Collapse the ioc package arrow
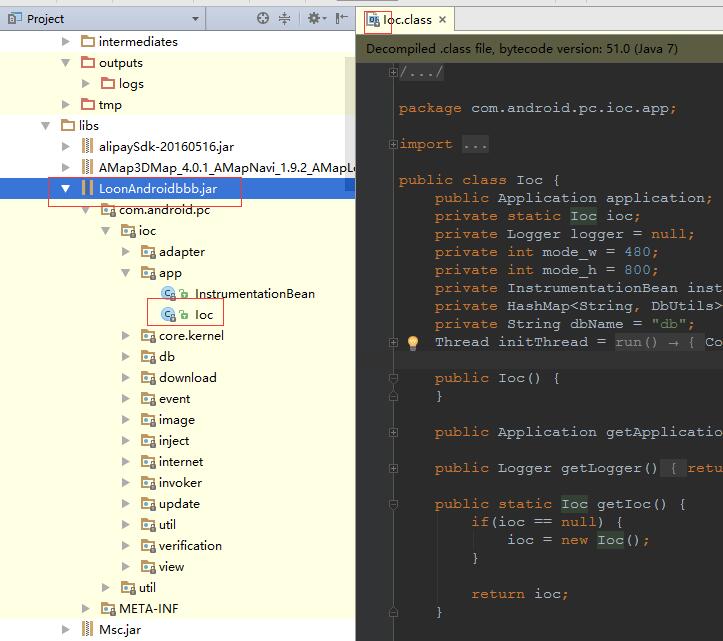The width and height of the screenshot is (723, 641). 106,231
